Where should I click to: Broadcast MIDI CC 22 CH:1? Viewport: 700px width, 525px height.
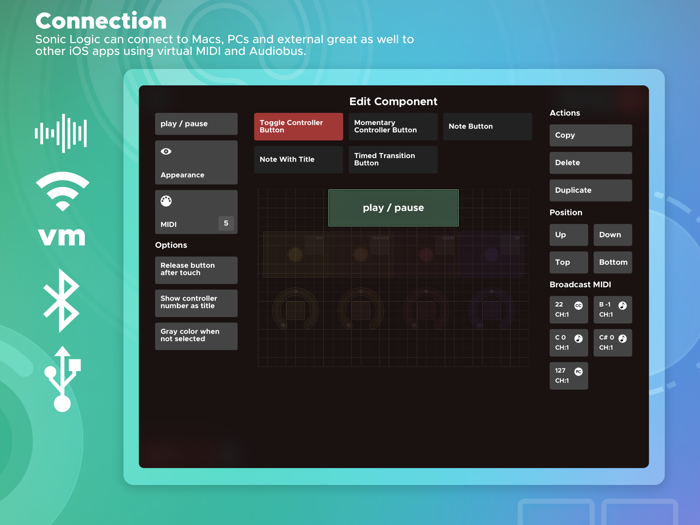(x=569, y=309)
